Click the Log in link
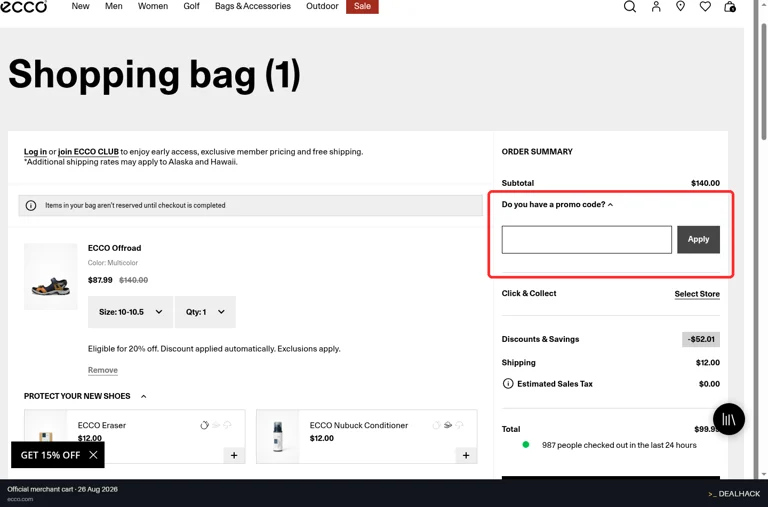This screenshot has height=507, width=768. pyautogui.click(x=35, y=152)
